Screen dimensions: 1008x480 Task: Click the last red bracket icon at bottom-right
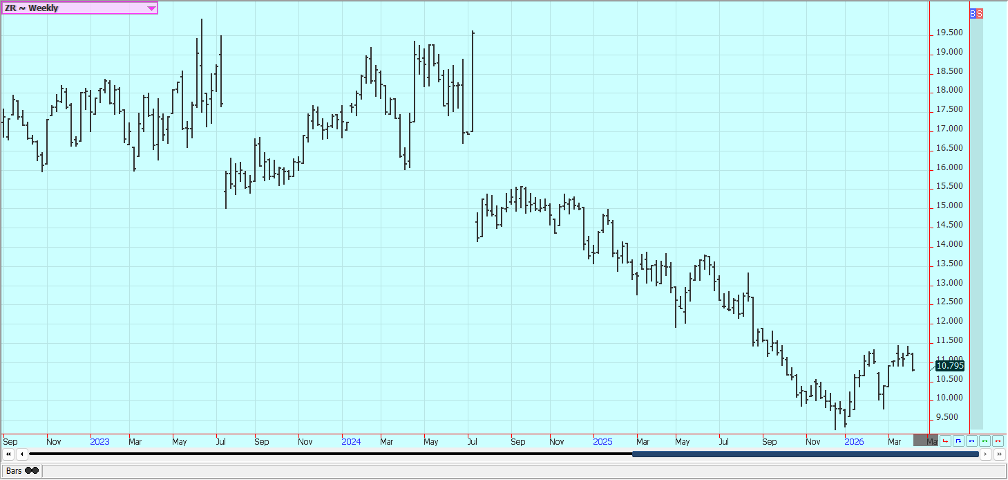point(997,440)
